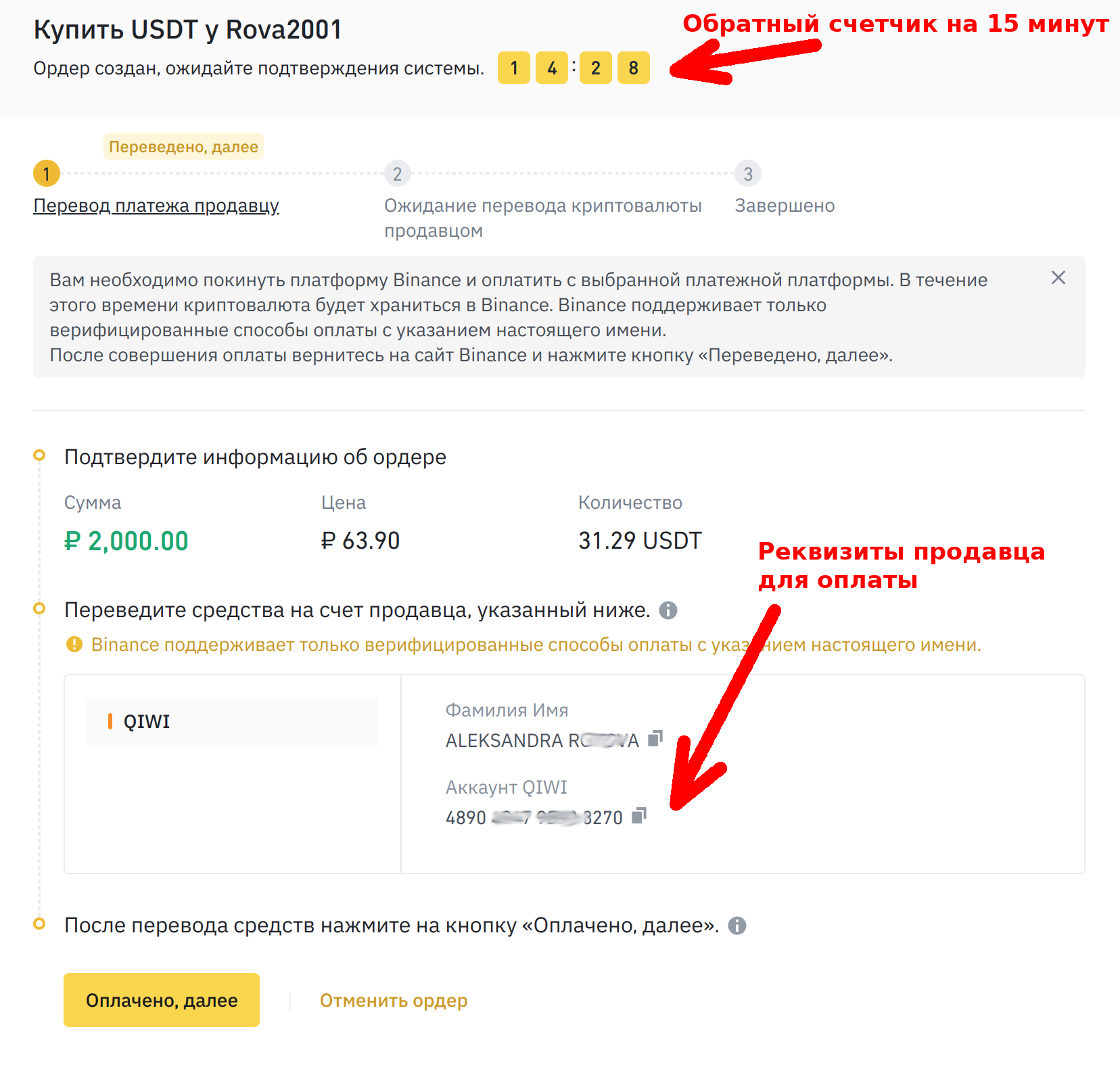Click the «Отменить ордер» link
The width and height of the screenshot is (1120, 1065).
click(394, 1000)
